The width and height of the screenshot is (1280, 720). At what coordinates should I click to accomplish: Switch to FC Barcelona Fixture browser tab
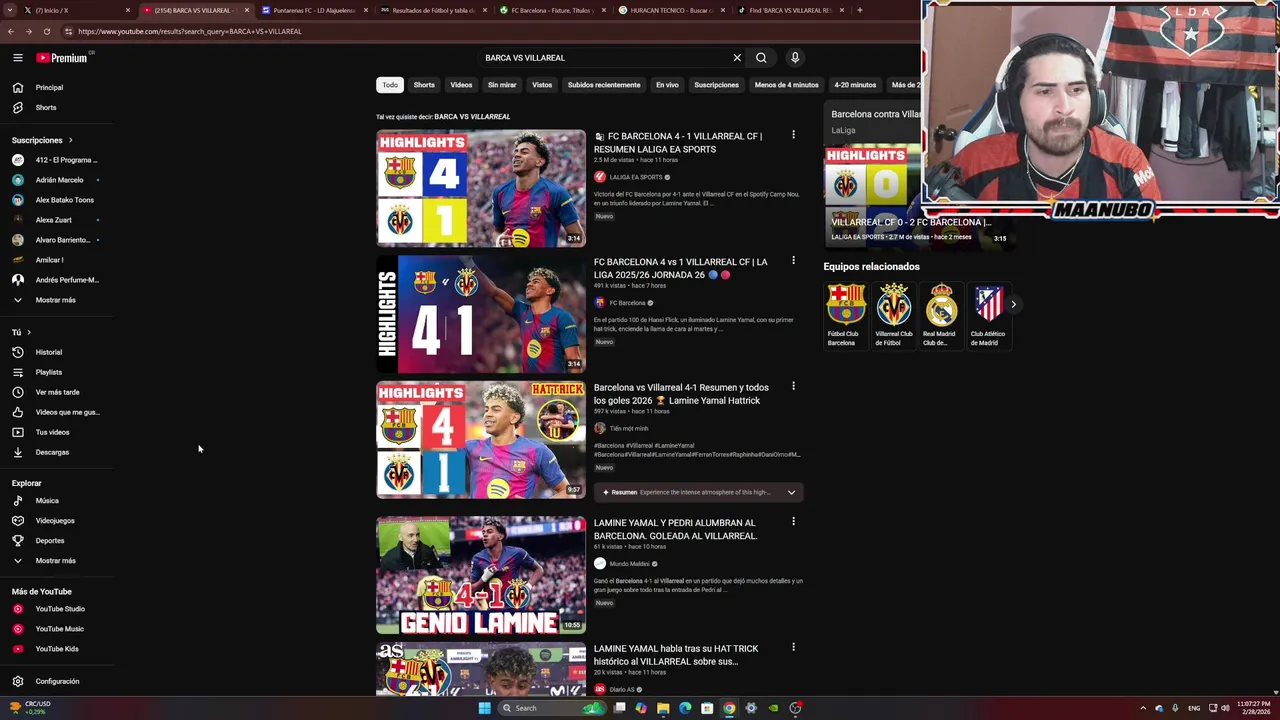[x=552, y=10]
